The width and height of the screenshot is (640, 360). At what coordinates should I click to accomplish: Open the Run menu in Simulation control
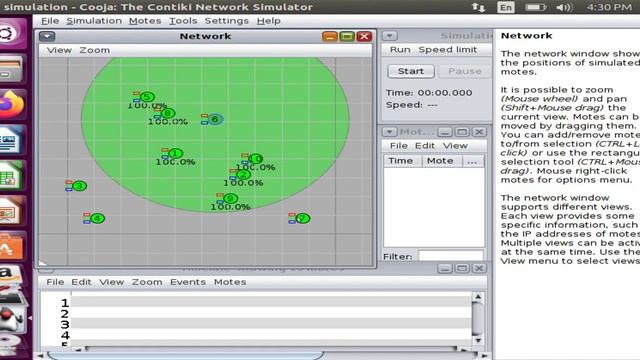click(400, 50)
